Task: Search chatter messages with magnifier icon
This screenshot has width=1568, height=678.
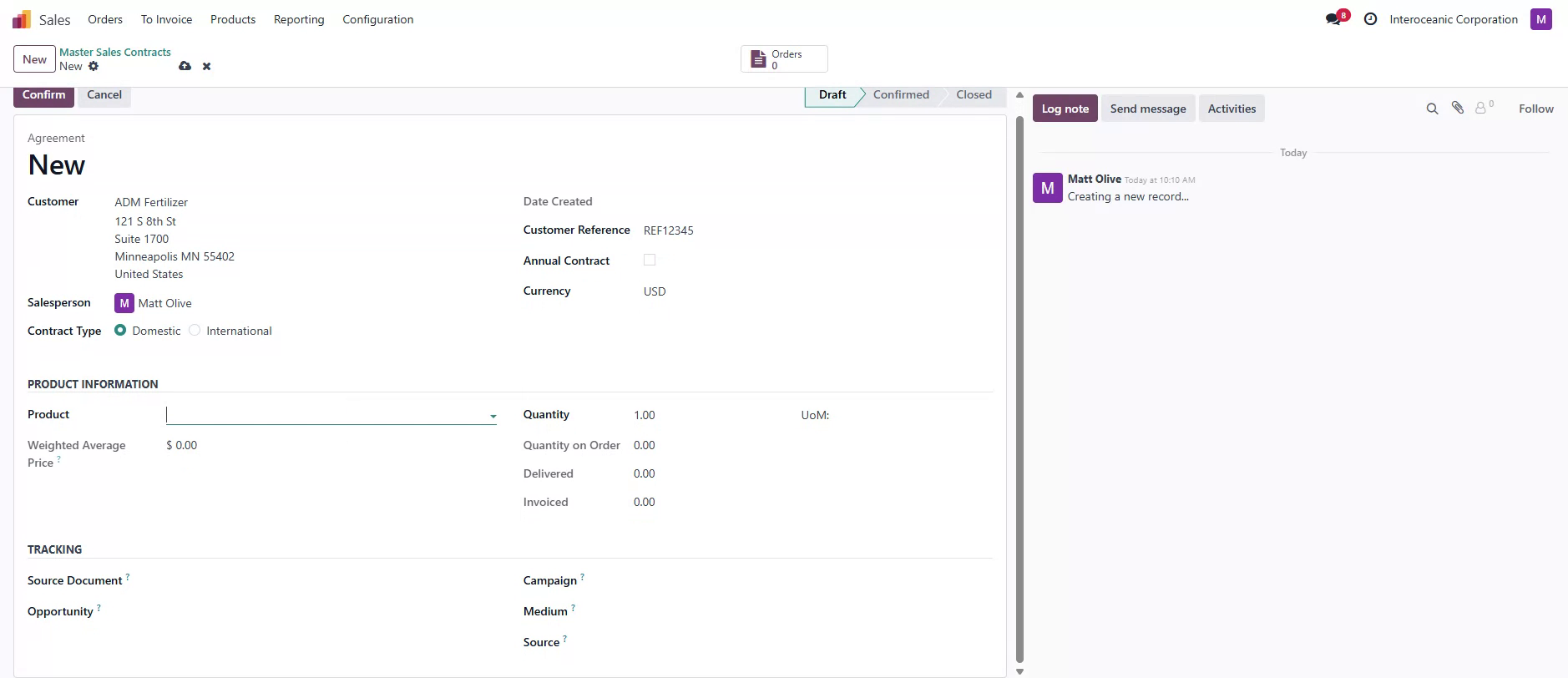Action: pyautogui.click(x=1432, y=109)
